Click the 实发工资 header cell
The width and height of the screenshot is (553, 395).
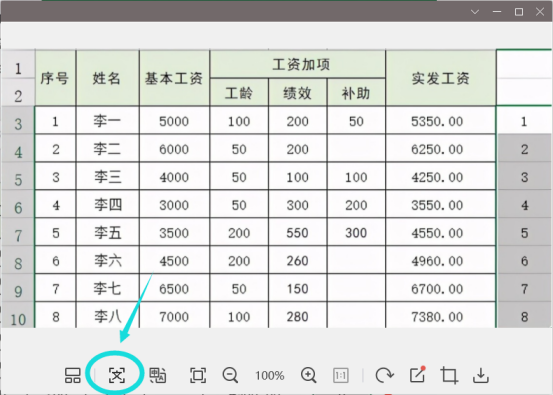441,78
